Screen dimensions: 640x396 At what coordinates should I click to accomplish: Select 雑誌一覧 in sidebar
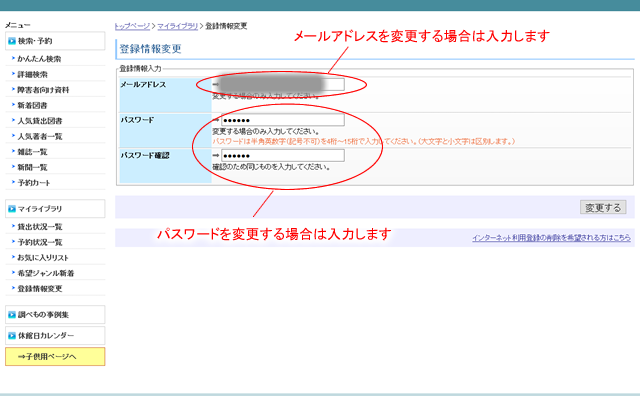pos(32,152)
